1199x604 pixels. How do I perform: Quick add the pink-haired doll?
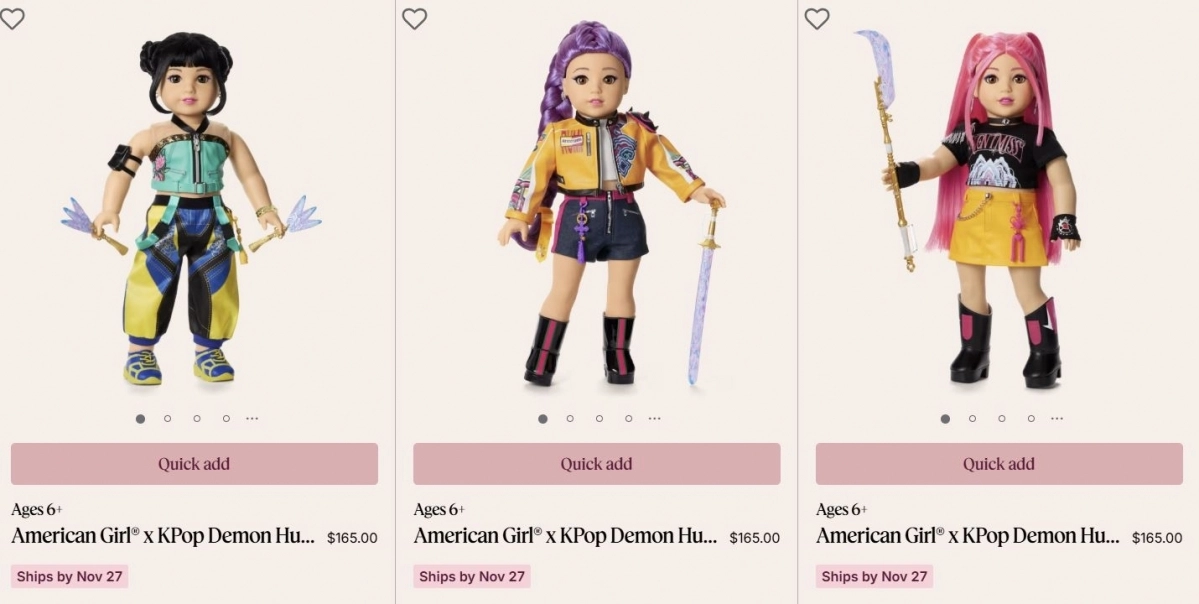[x=999, y=464]
